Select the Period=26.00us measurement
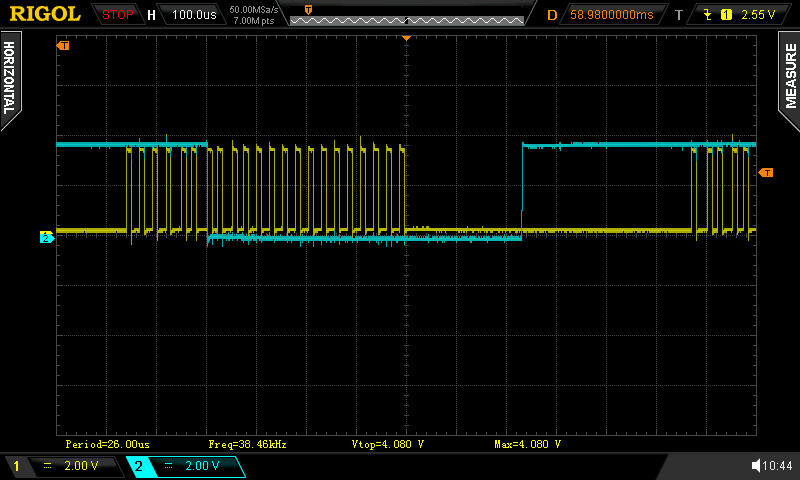 107,443
